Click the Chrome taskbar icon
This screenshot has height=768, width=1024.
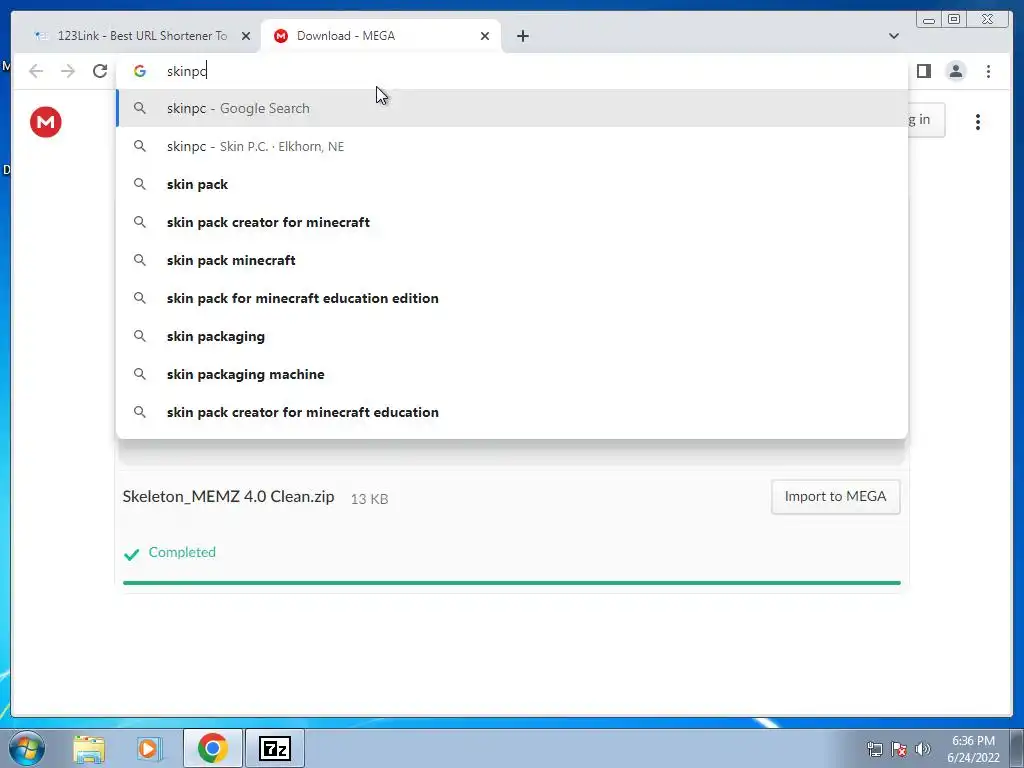point(213,748)
